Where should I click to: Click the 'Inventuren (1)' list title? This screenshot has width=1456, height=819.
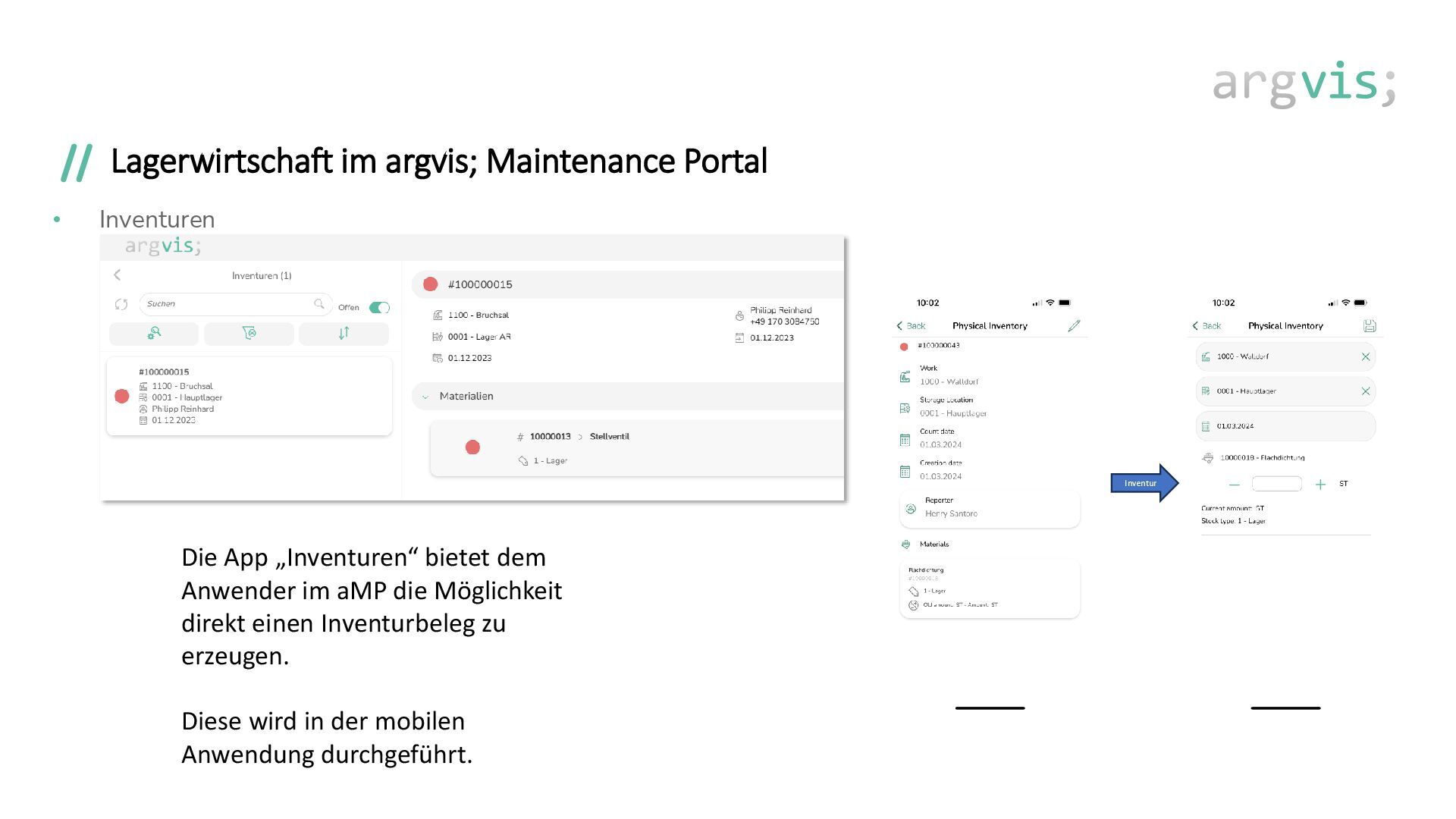(262, 276)
